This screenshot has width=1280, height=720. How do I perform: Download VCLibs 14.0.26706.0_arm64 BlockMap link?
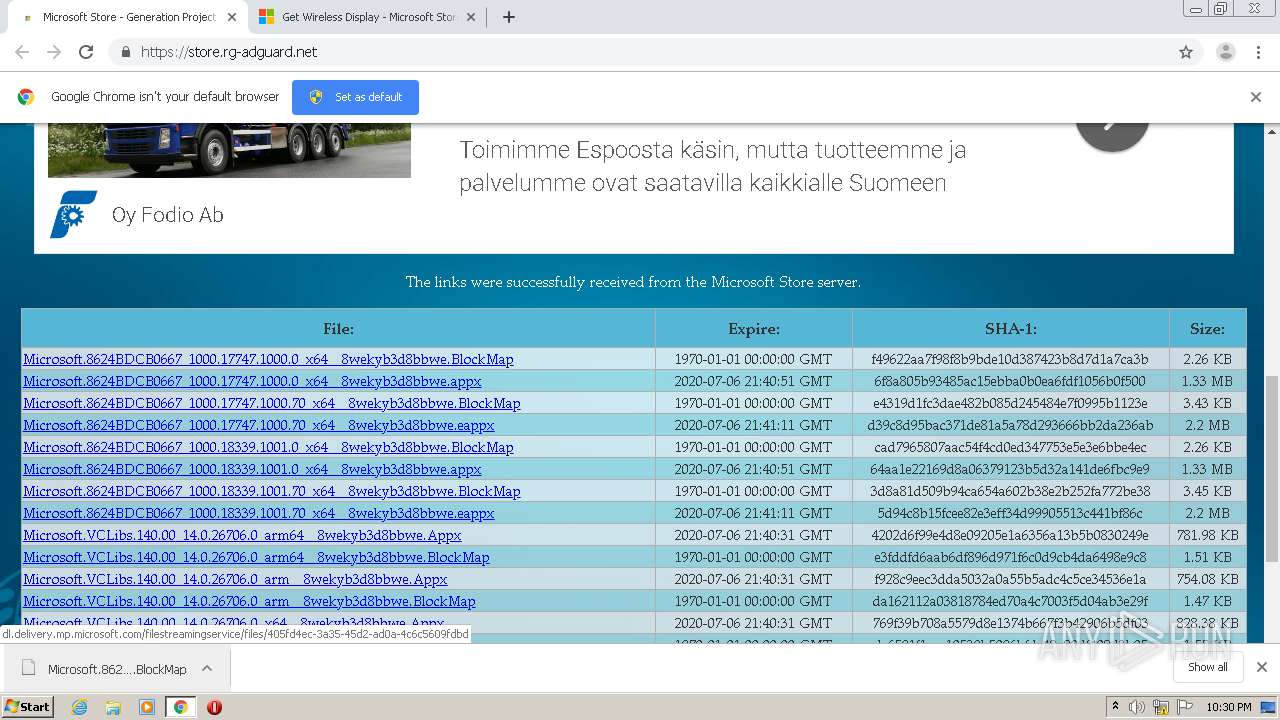256,557
